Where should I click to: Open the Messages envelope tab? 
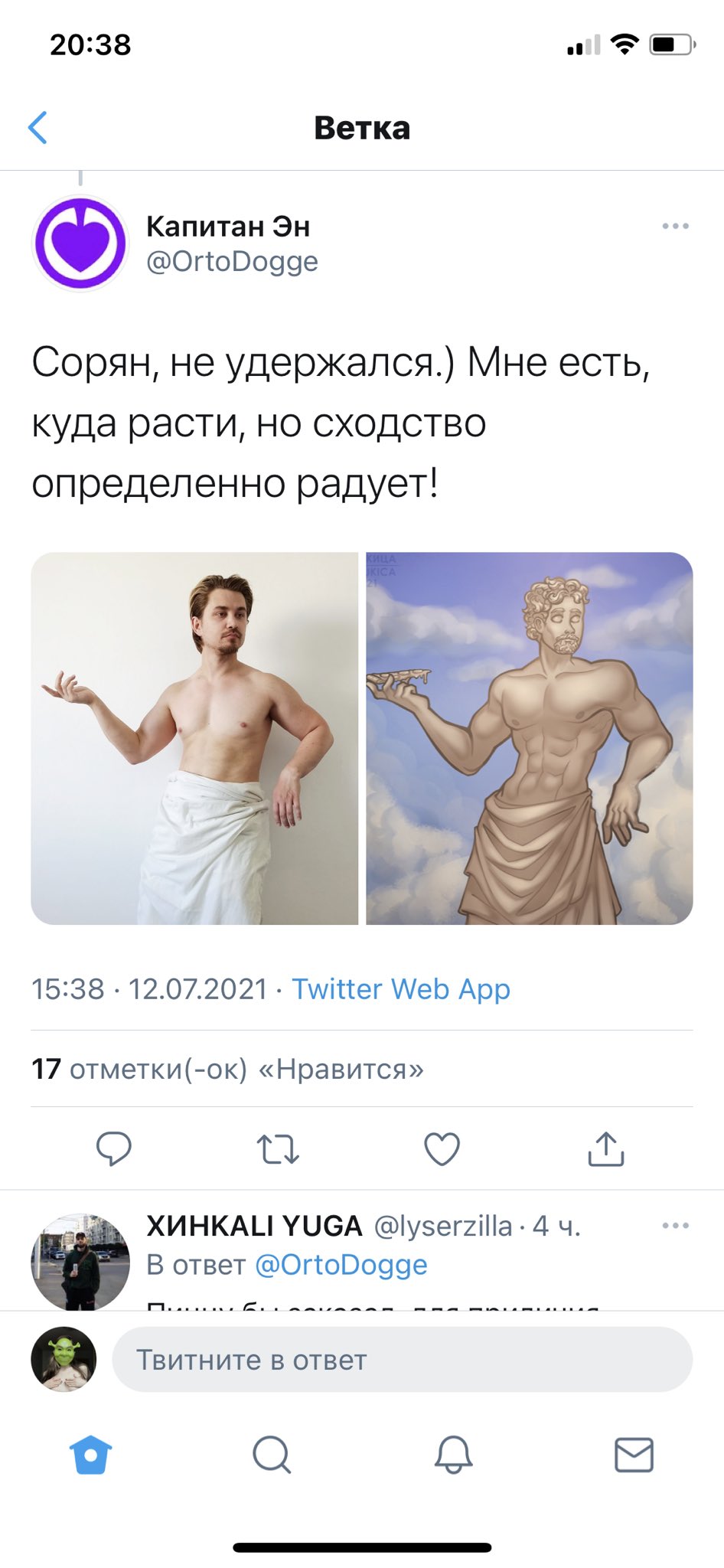tap(634, 1455)
